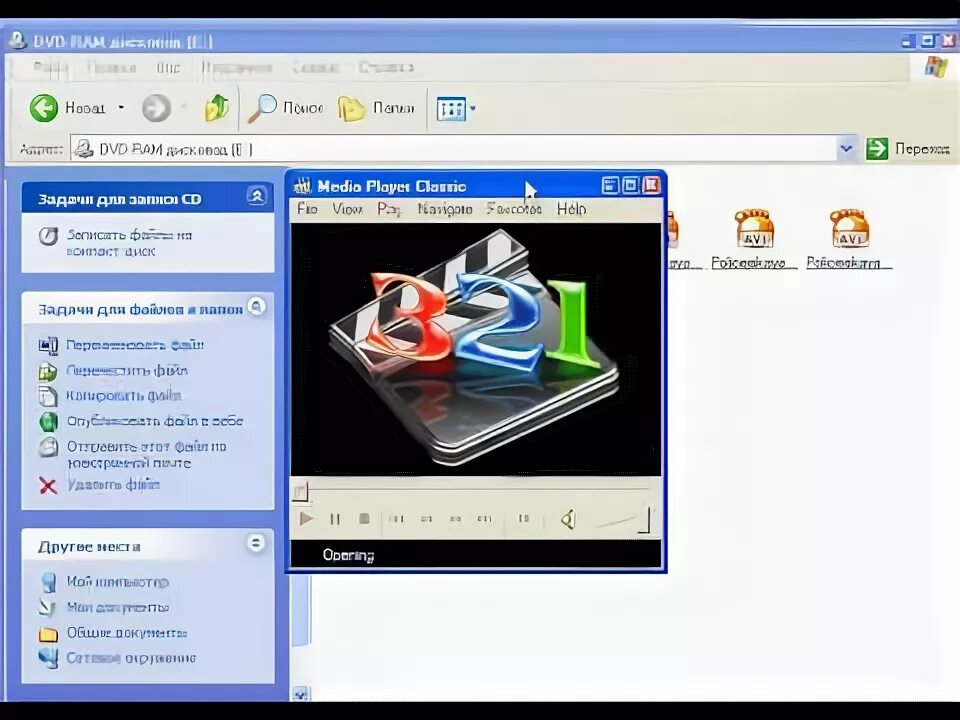
Task: Click the decrease speed button in player
Action: pos(427,519)
